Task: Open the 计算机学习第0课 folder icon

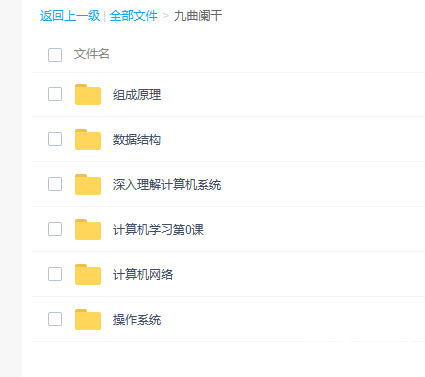Action: (x=88, y=230)
